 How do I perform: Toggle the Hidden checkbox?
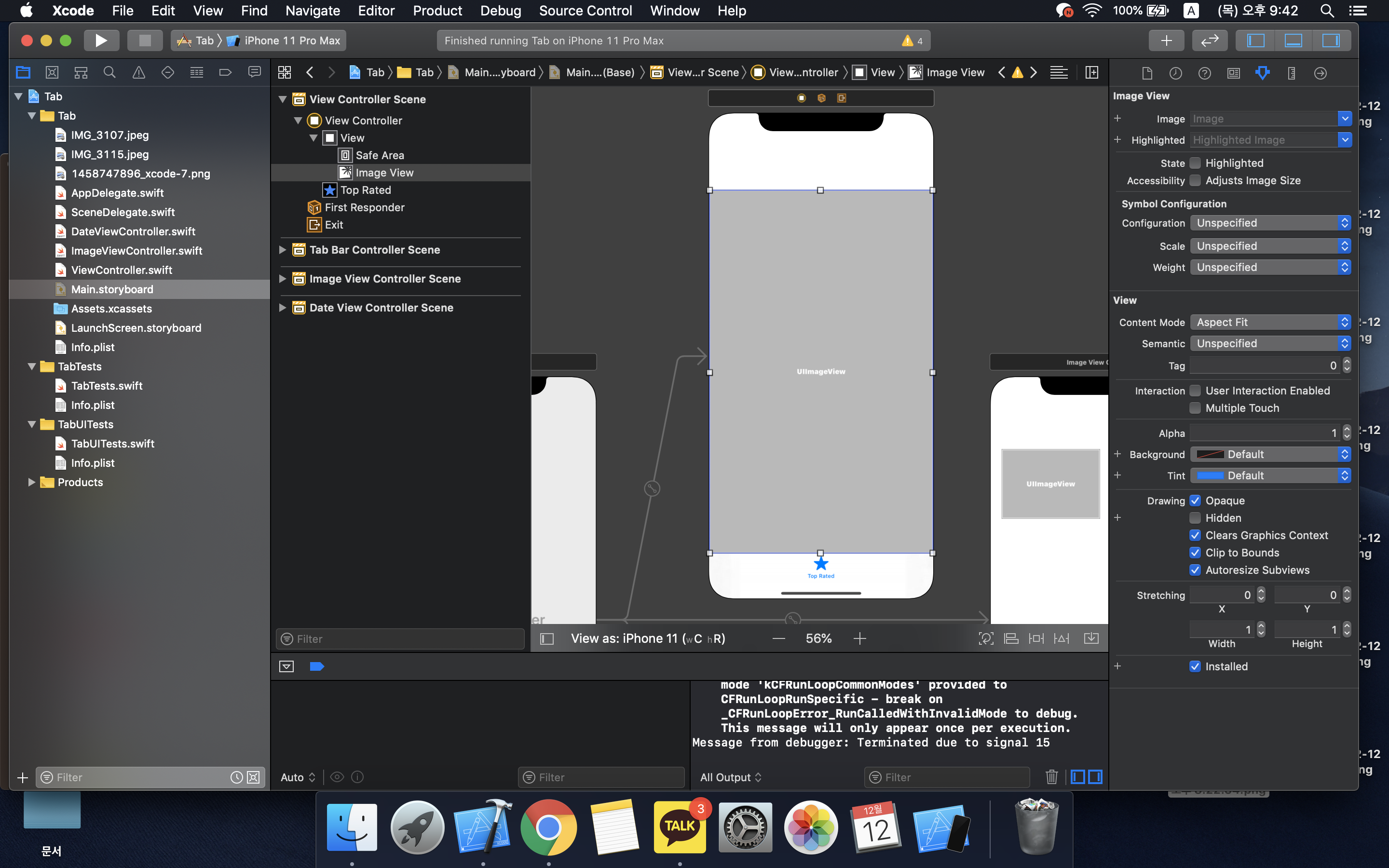tap(1195, 518)
